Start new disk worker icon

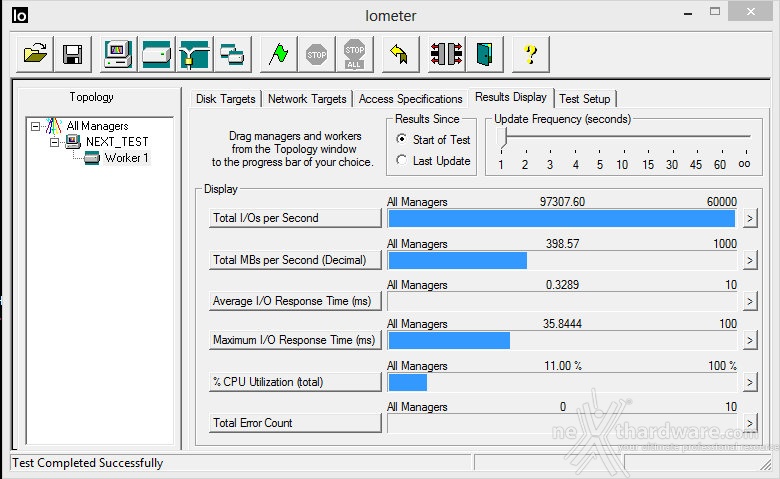point(157,54)
